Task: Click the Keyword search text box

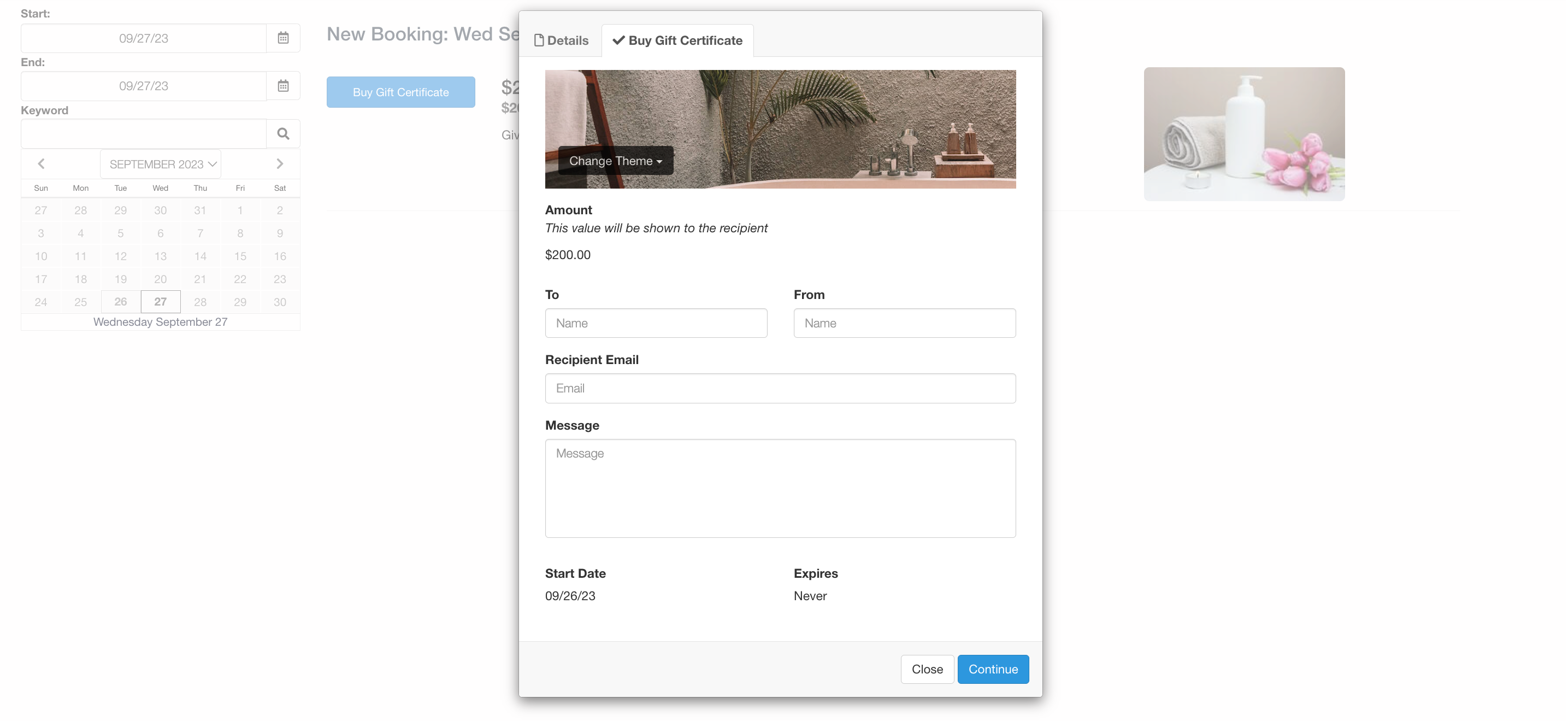Action: tap(144, 134)
